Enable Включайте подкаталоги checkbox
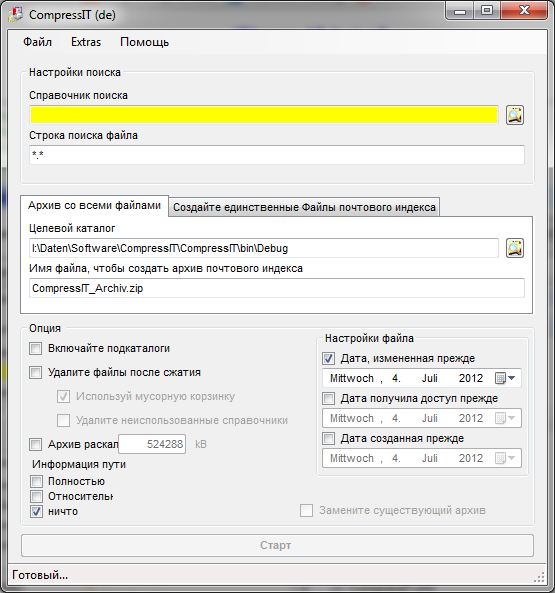Screen dimensions: 555x593 click(x=36, y=348)
